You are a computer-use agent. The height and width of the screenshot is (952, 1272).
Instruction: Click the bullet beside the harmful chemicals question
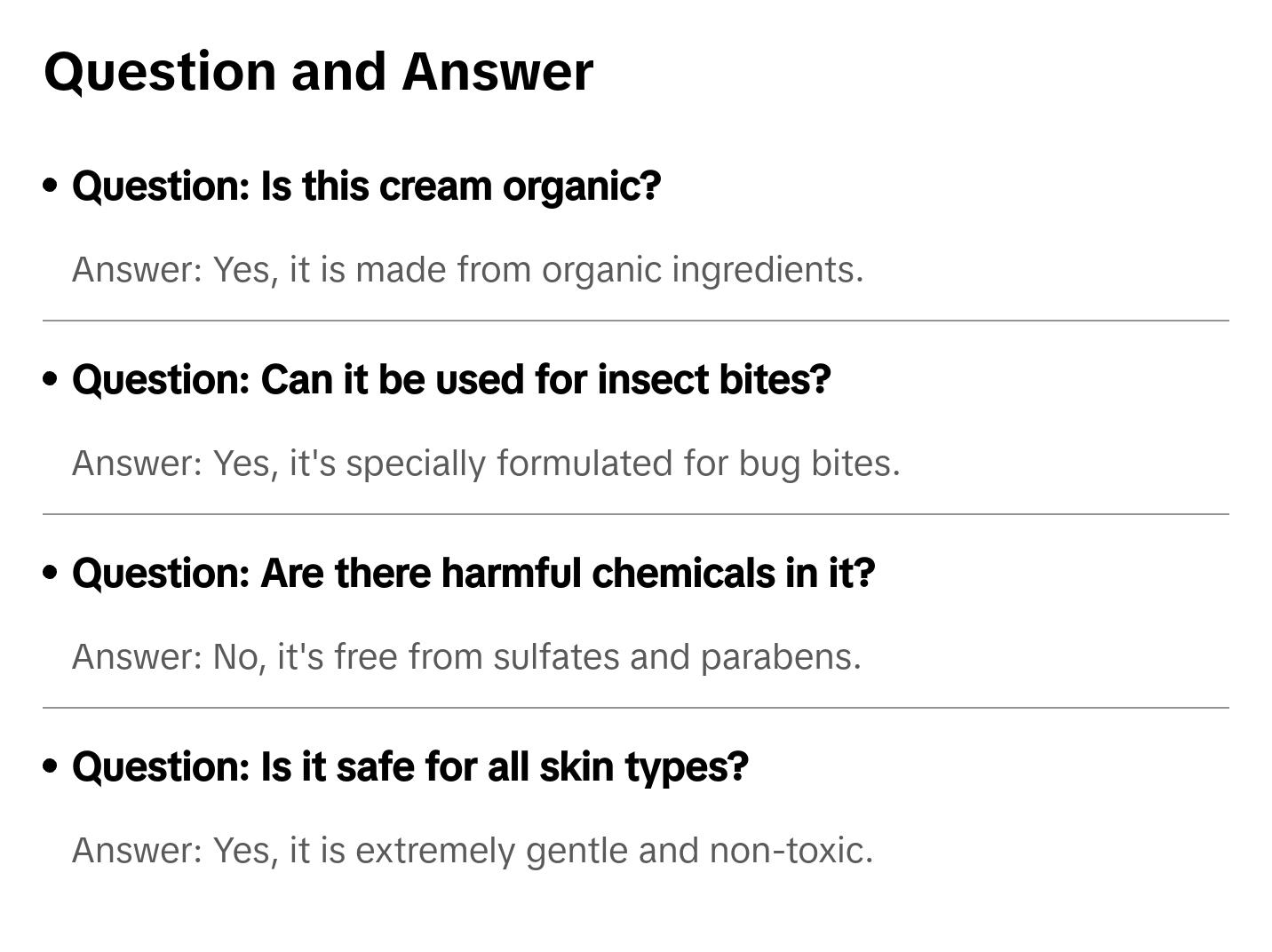coord(51,573)
